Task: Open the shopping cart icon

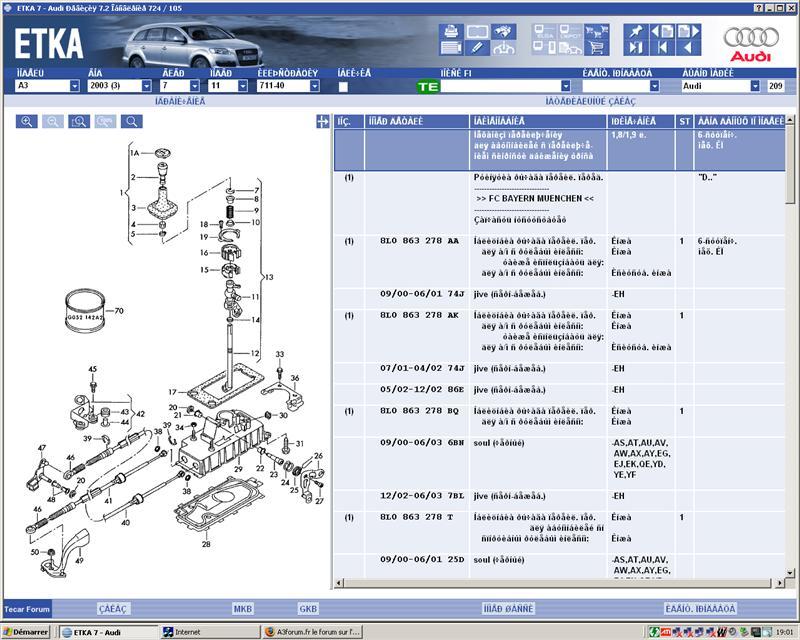Action: [x=596, y=48]
